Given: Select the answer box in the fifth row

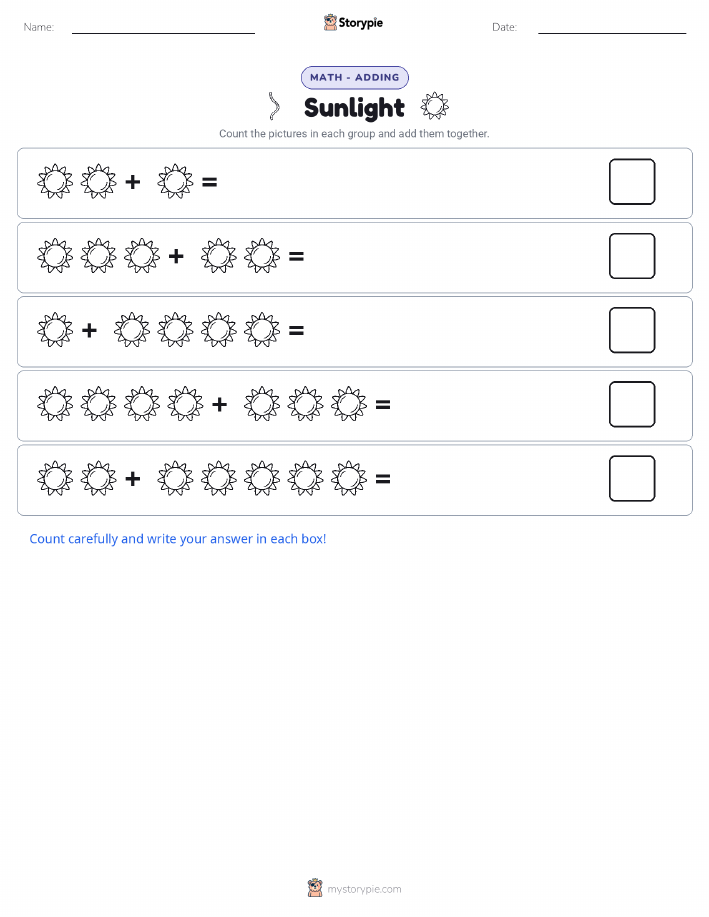Looking at the screenshot, I should (632, 478).
